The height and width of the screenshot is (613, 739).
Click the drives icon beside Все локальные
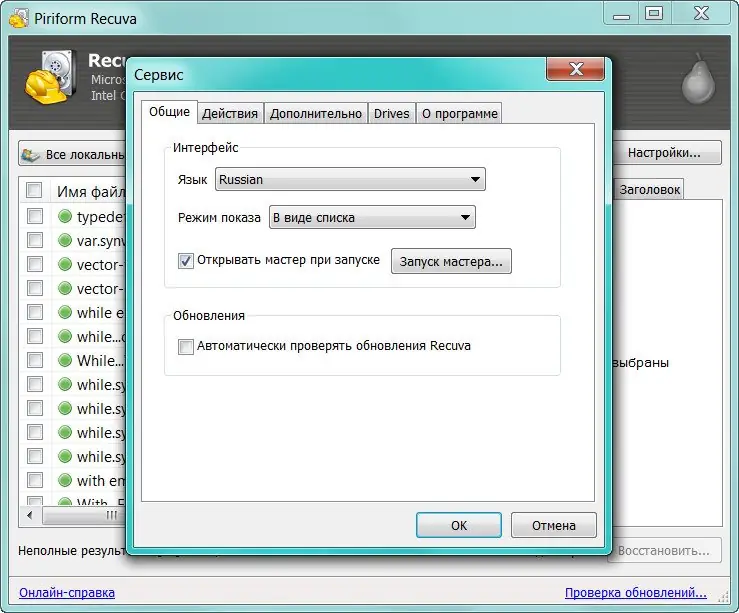[31, 155]
